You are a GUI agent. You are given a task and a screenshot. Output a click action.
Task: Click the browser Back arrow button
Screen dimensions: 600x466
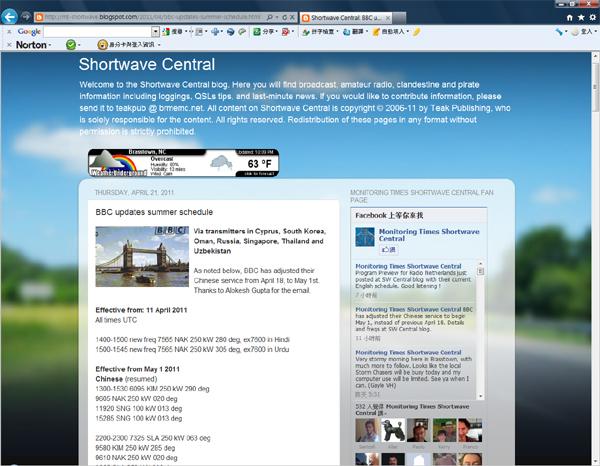[x=9, y=17]
